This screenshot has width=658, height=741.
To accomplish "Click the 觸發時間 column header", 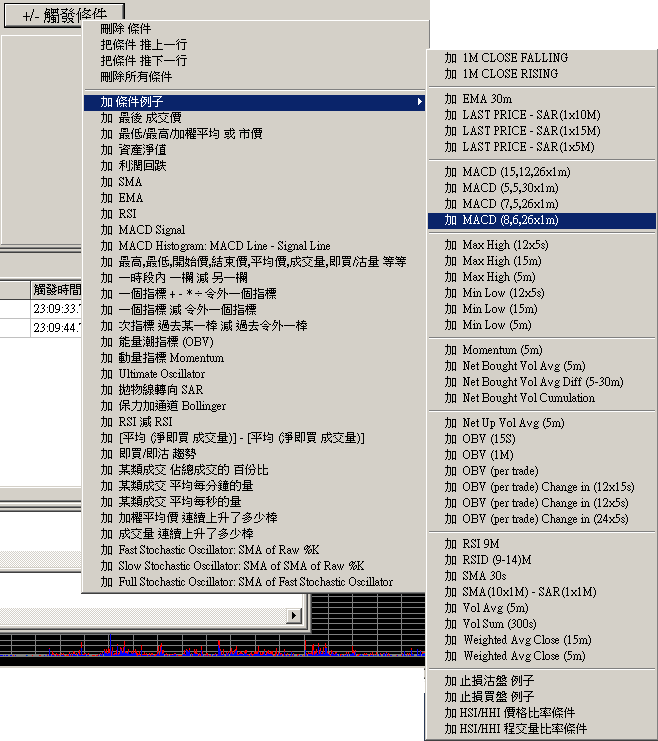I will tap(55, 289).
